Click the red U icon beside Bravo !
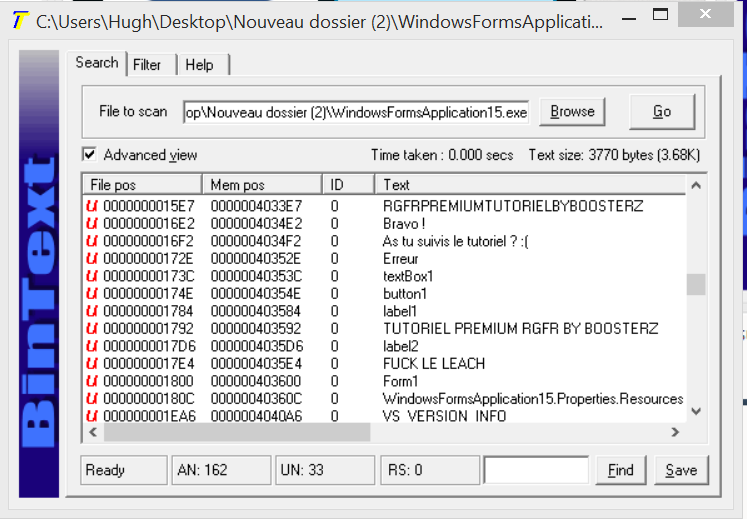Image resolution: width=747 pixels, height=519 pixels. pos(91,224)
